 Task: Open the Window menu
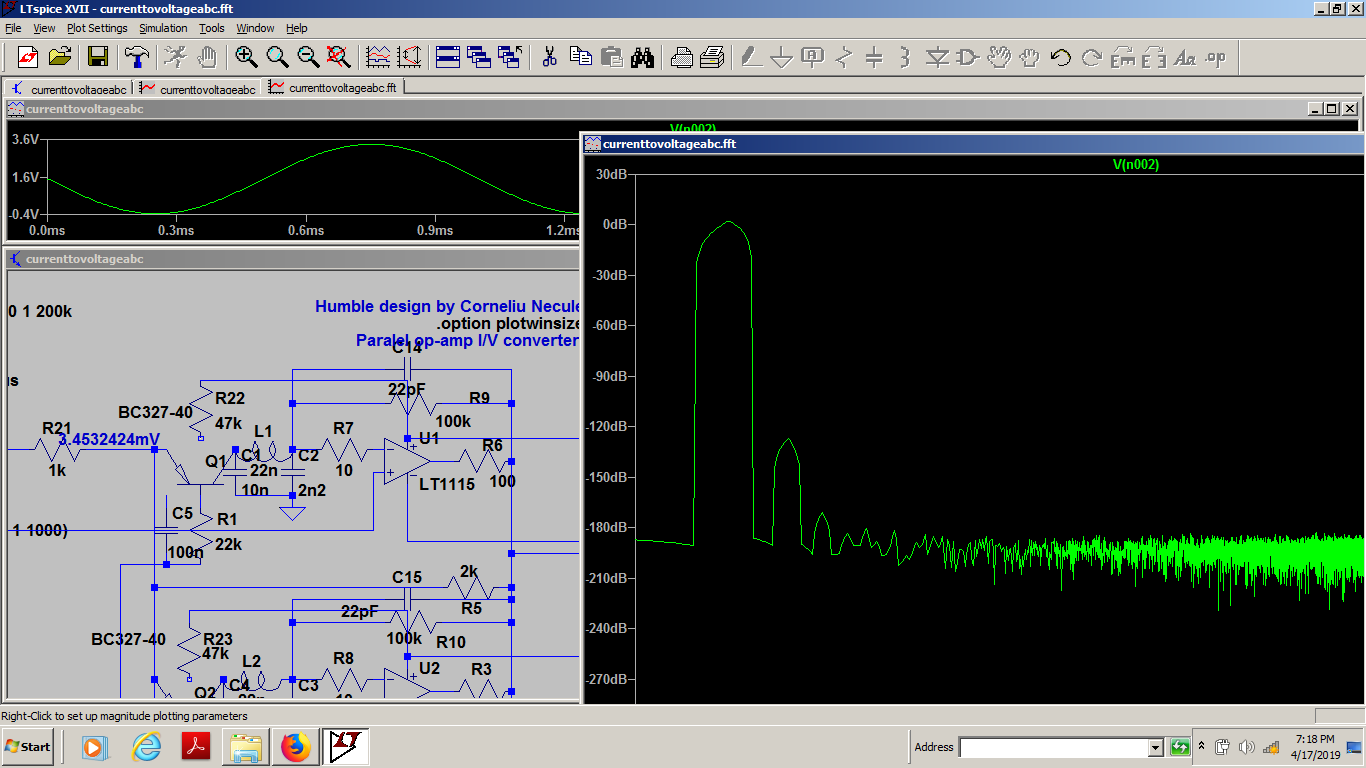coord(255,28)
